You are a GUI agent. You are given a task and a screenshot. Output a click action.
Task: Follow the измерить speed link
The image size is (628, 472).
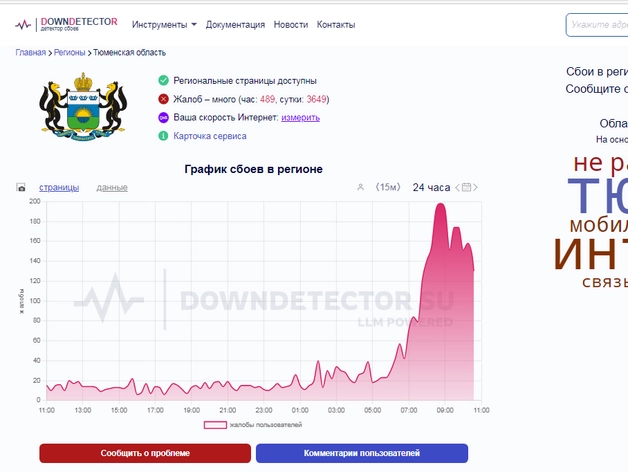[300, 117]
